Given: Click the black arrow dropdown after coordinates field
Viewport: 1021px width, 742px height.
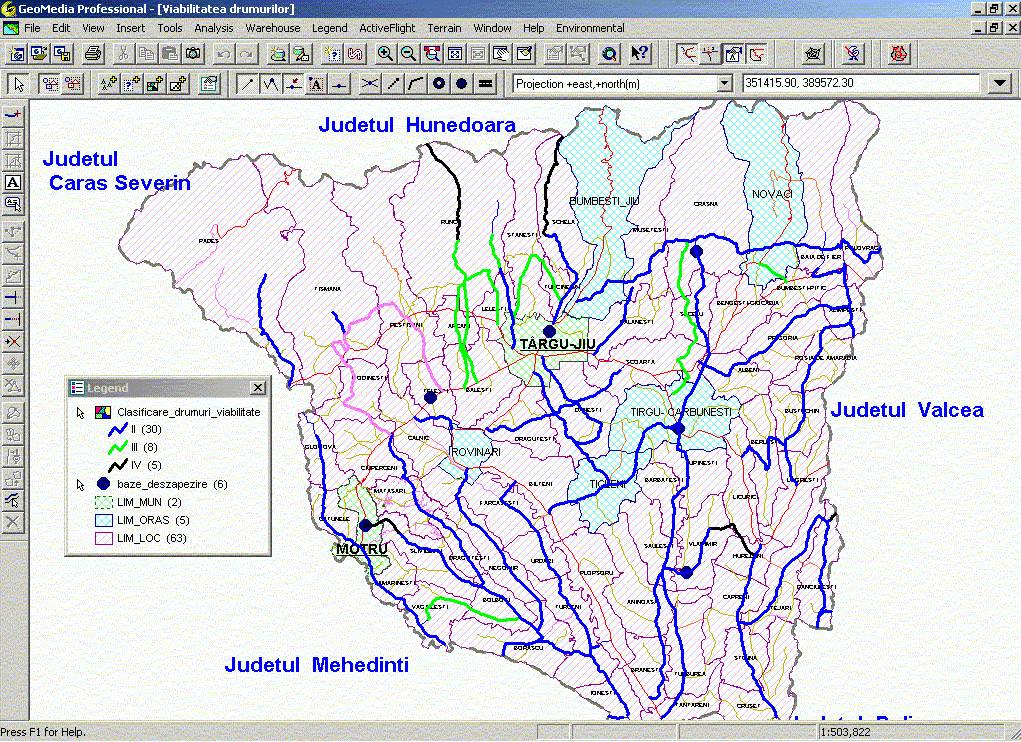Looking at the screenshot, I should (1000, 83).
